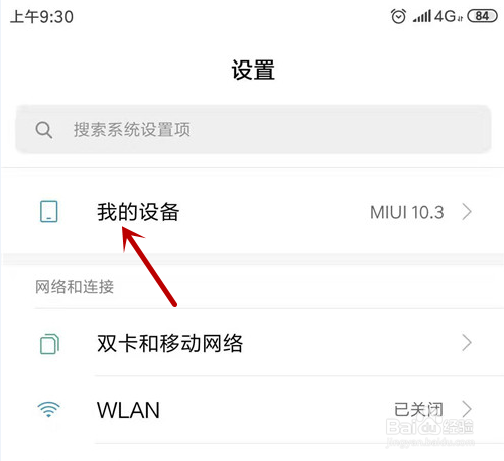The image size is (504, 461).
Task: Expand the 我的设备 chevron arrow
Action: click(x=467, y=212)
